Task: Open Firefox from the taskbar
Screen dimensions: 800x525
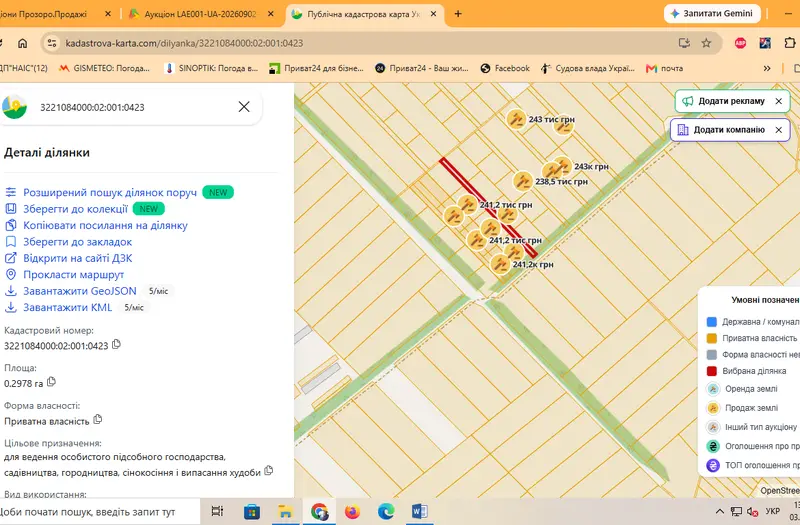Action: point(352,511)
